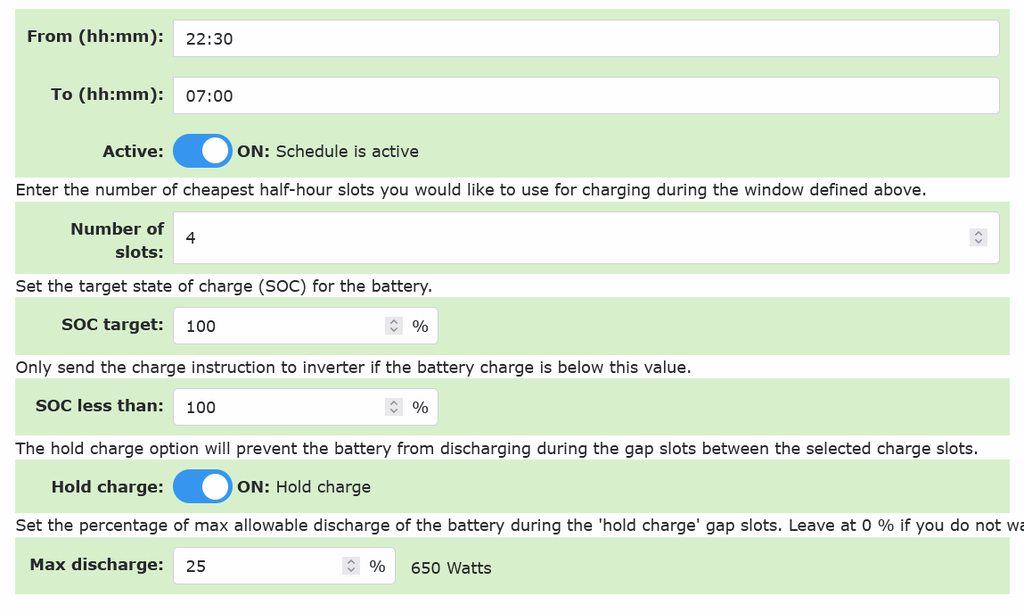
Task: Click the From (hh:mm) time field
Action: [x=585, y=38]
